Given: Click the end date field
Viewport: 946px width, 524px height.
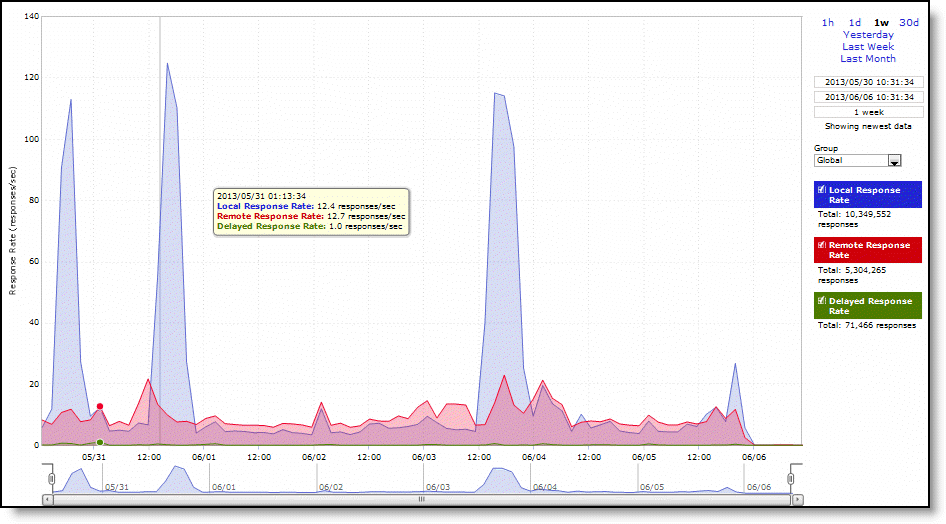Looking at the screenshot, I should tap(867, 97).
